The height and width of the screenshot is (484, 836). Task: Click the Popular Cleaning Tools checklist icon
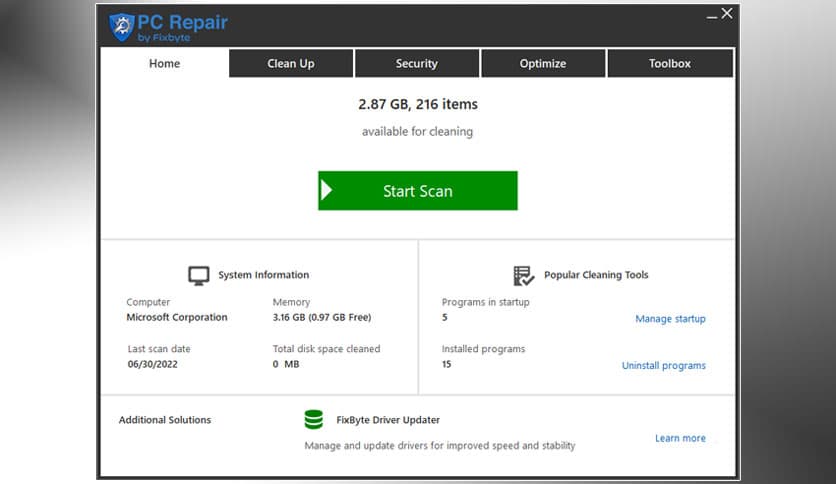tap(523, 276)
